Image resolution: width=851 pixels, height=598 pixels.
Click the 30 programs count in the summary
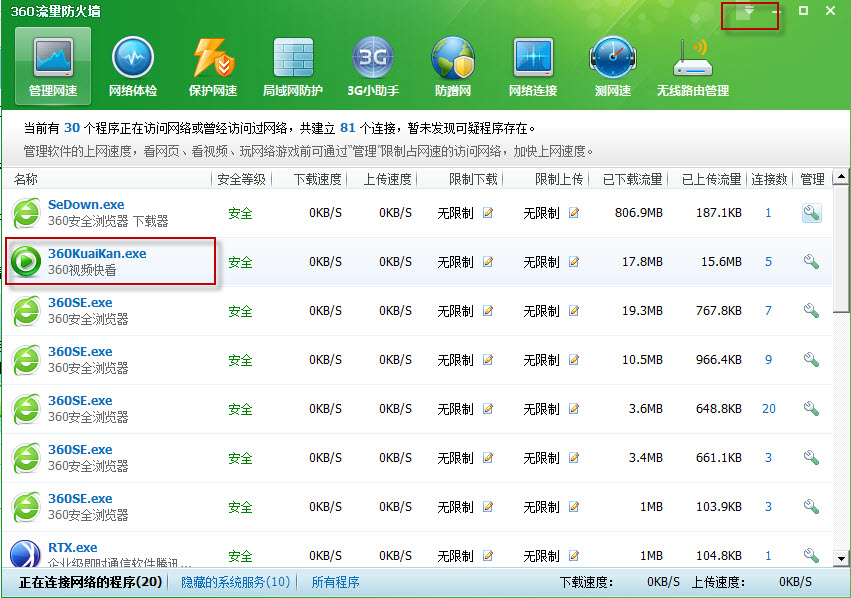tap(72, 128)
